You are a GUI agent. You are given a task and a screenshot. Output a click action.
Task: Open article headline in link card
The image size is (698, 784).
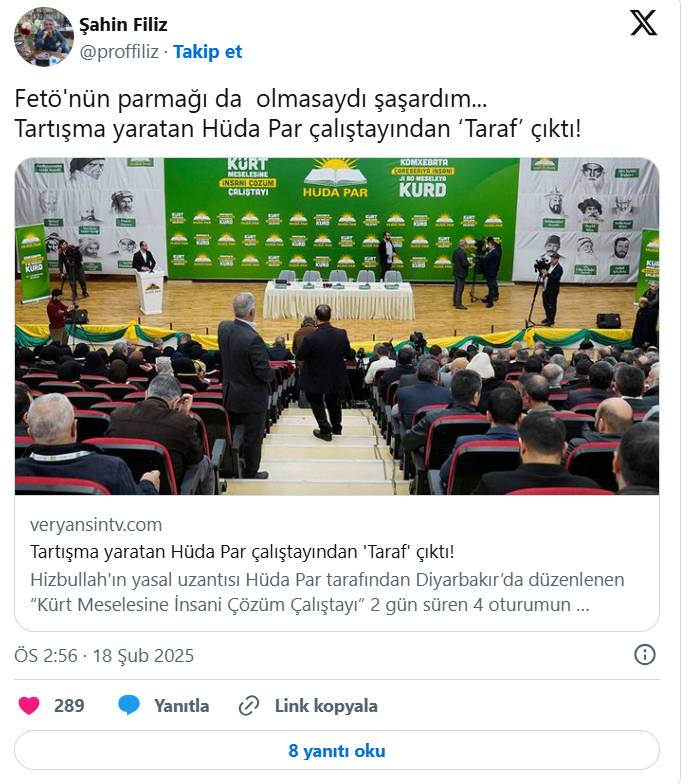point(242,552)
